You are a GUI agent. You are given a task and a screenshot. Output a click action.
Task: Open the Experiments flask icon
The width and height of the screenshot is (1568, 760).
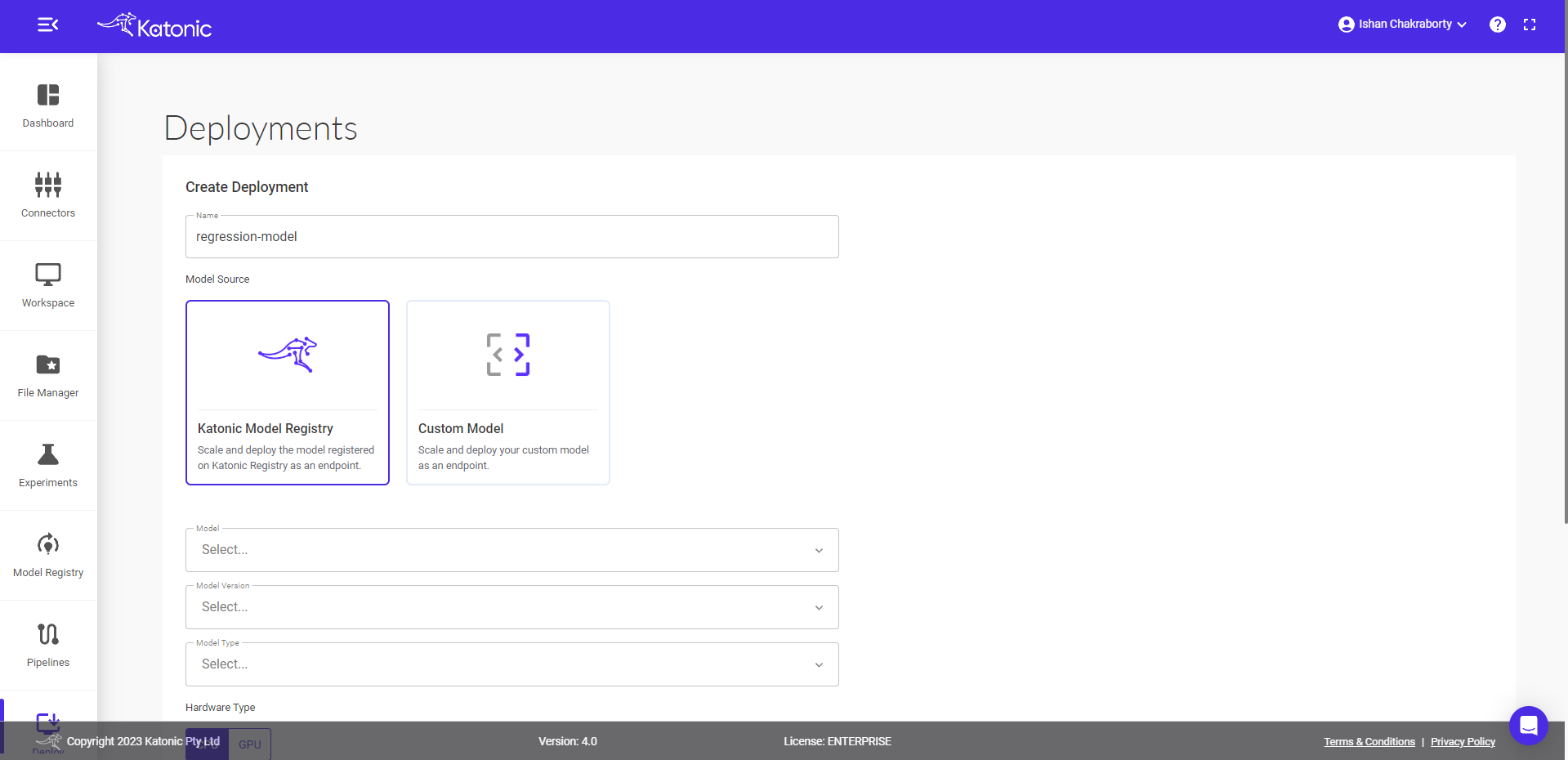coord(48,454)
